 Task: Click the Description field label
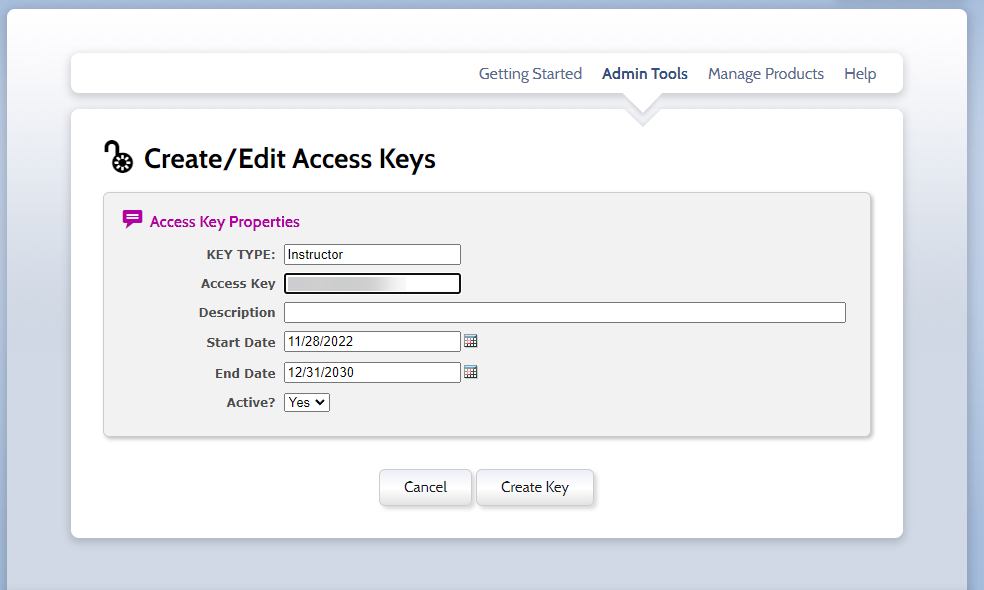point(237,312)
